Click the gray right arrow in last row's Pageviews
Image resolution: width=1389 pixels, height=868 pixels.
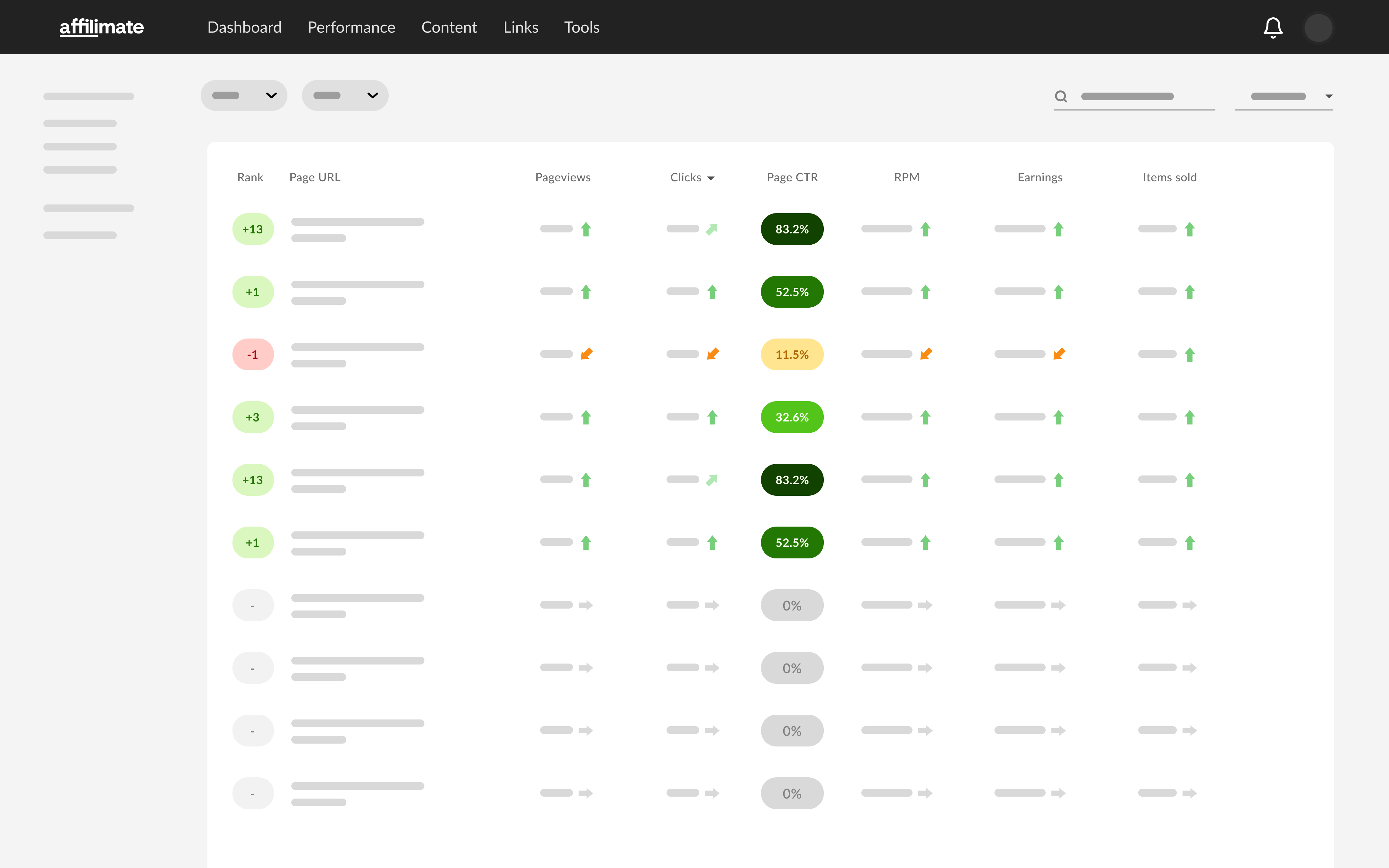(x=586, y=793)
